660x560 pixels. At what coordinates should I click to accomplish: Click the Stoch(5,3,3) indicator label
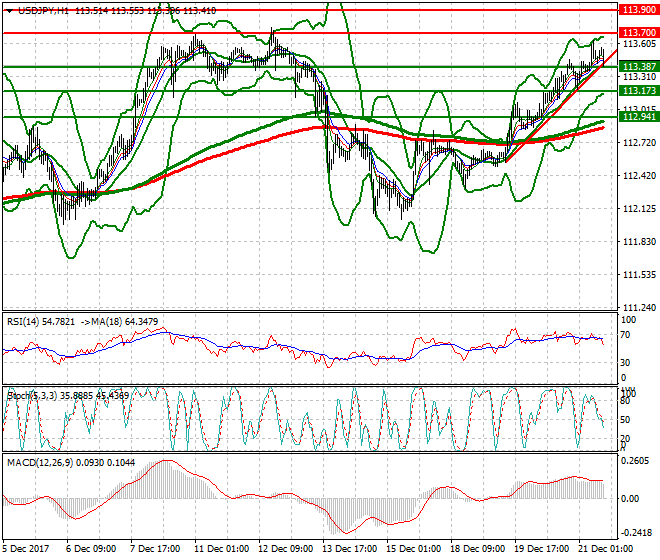point(32,395)
